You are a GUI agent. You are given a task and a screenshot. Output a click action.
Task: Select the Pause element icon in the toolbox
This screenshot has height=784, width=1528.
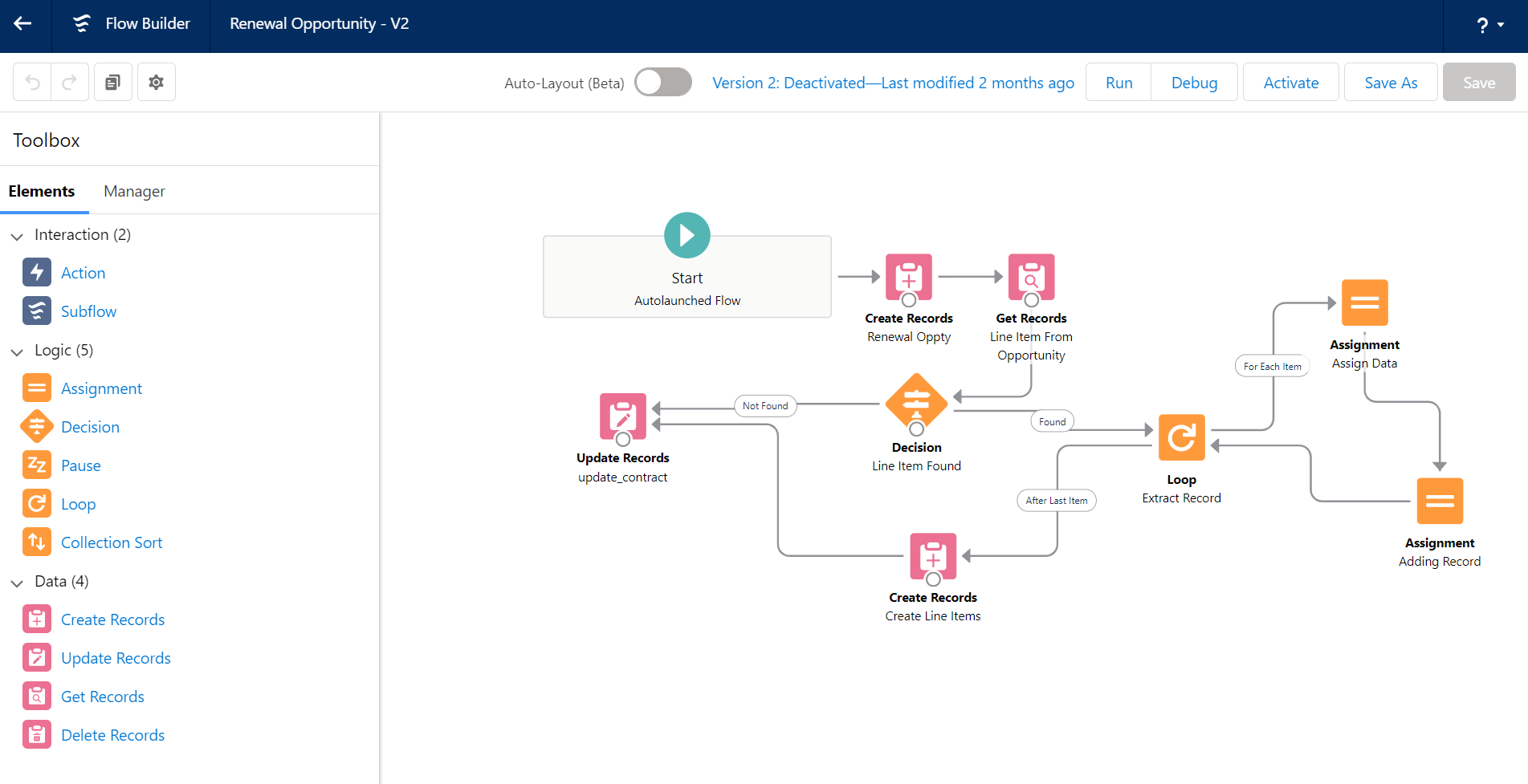tap(37, 465)
